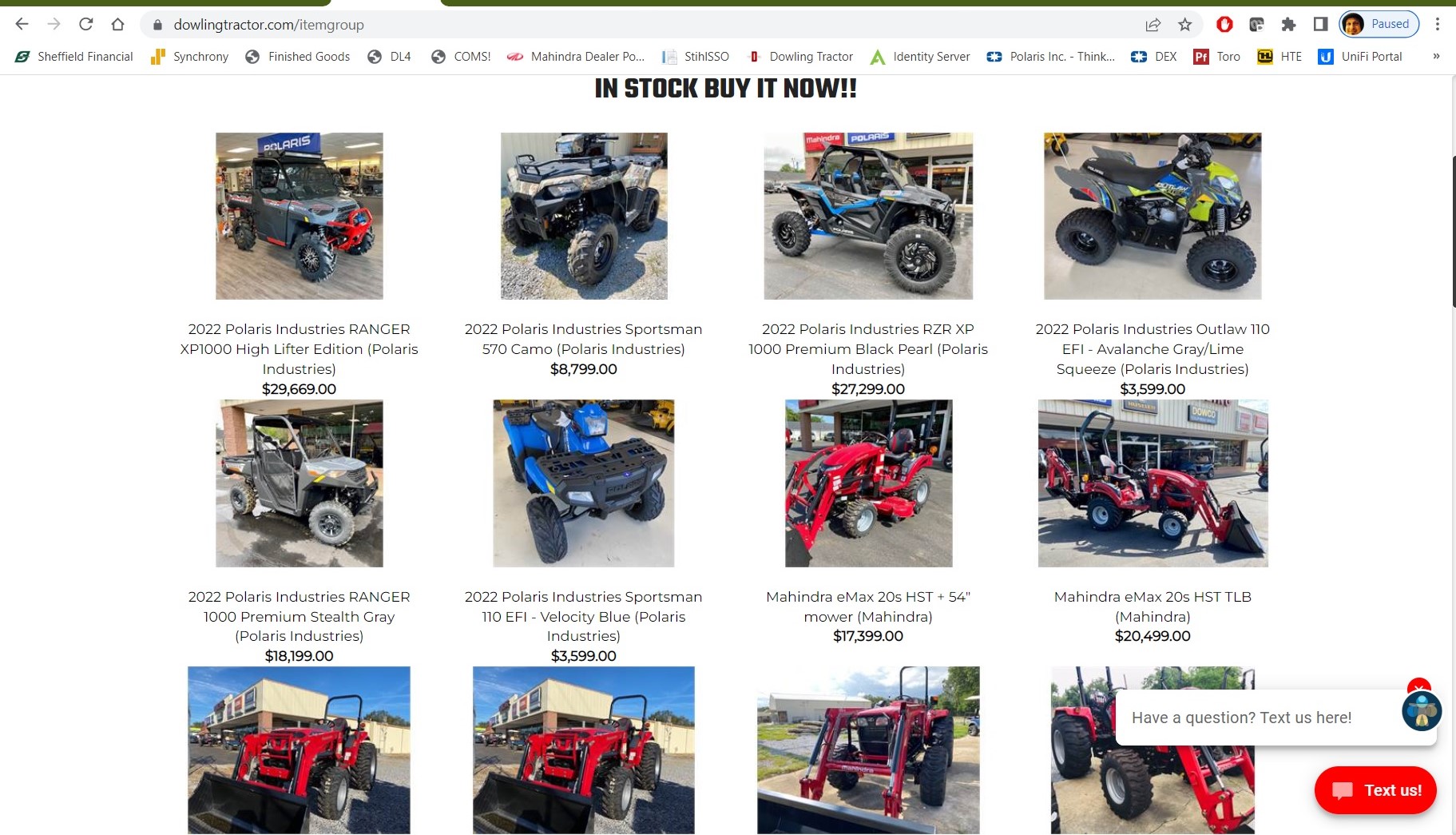Bookmark this page with the star icon

(1185, 25)
